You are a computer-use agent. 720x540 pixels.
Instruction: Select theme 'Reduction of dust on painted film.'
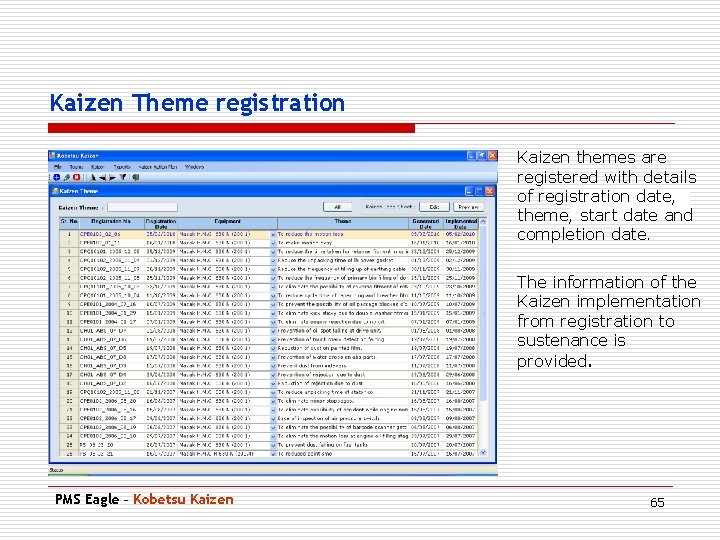[x=320, y=349]
